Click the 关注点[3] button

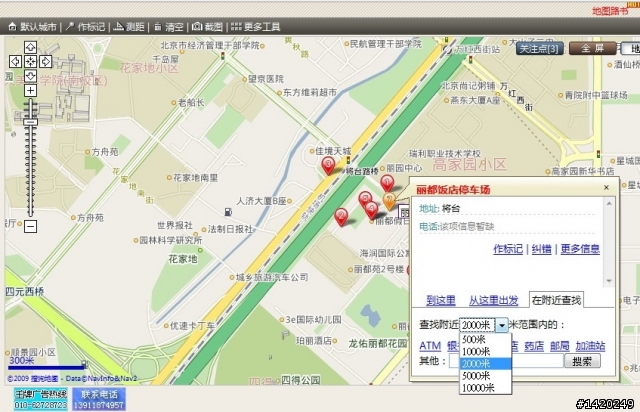540,49
